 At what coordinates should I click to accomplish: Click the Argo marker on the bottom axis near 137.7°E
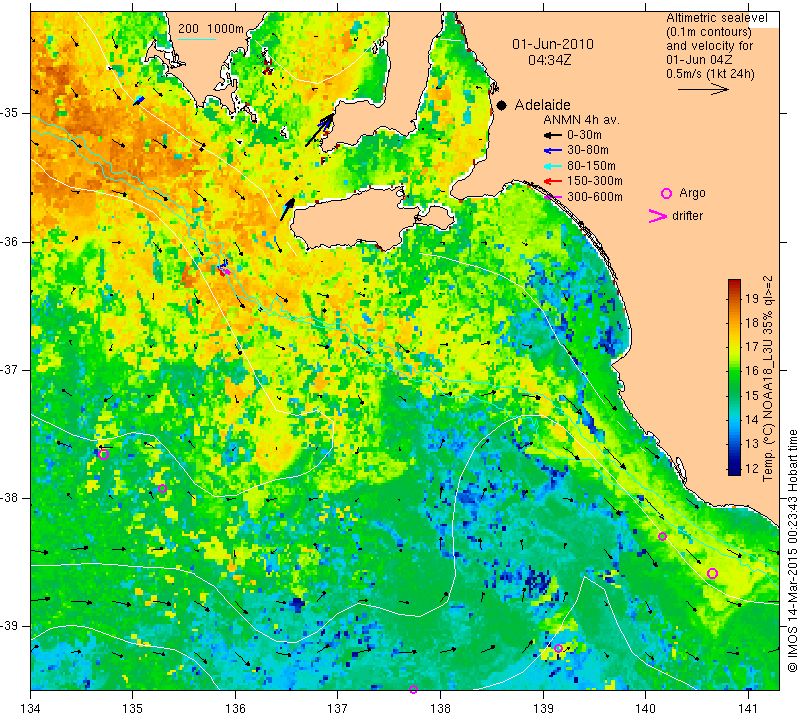coord(413,689)
